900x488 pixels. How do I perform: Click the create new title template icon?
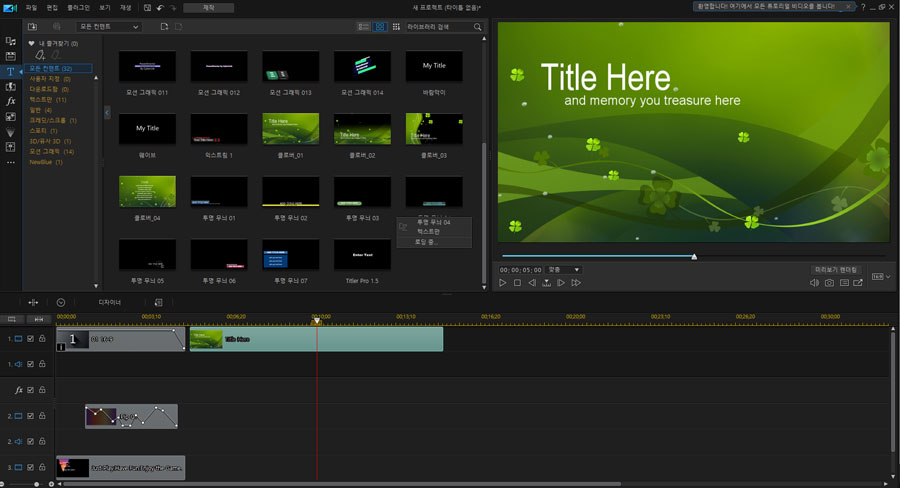pyautogui.click(x=164, y=26)
